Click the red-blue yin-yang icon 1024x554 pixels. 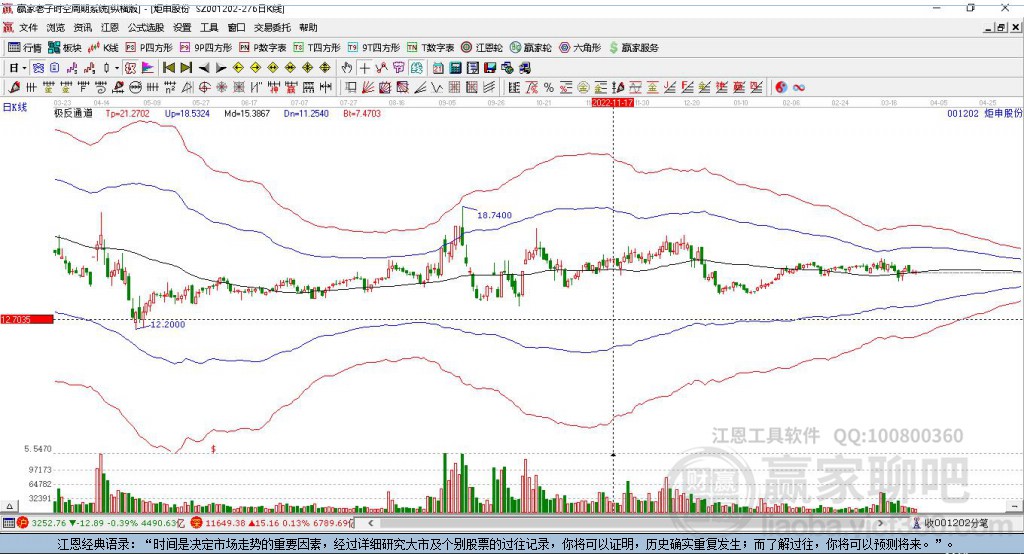click(781, 87)
